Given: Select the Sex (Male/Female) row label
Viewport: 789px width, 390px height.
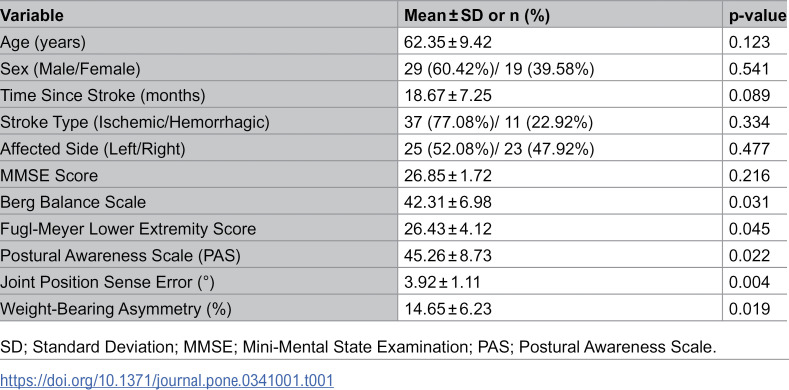Looking at the screenshot, I should pyautogui.click(x=70, y=69).
